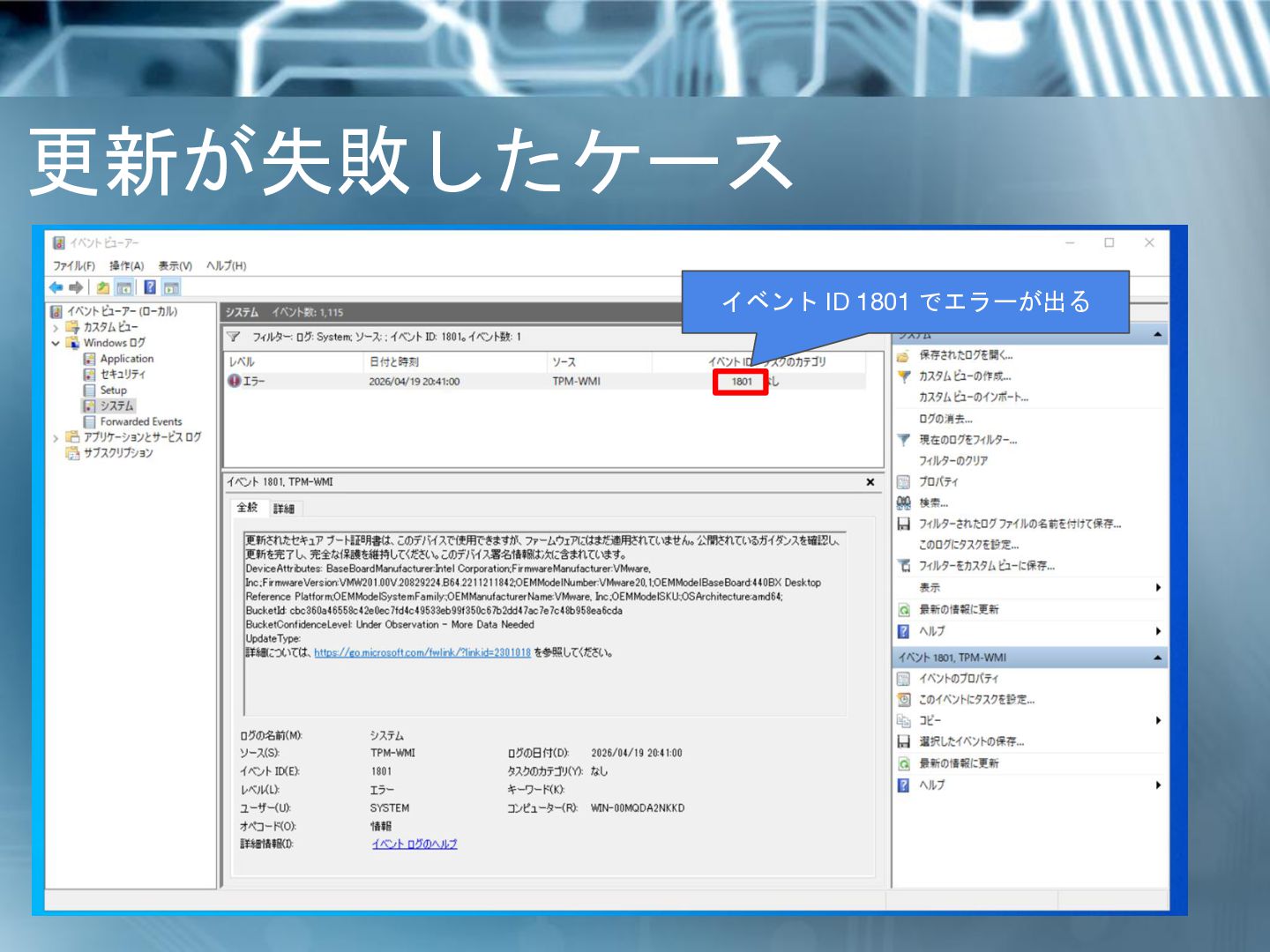Open the ヘルプ(H) menu
Image resolution: width=1270 pixels, height=952 pixels.
click(x=226, y=265)
